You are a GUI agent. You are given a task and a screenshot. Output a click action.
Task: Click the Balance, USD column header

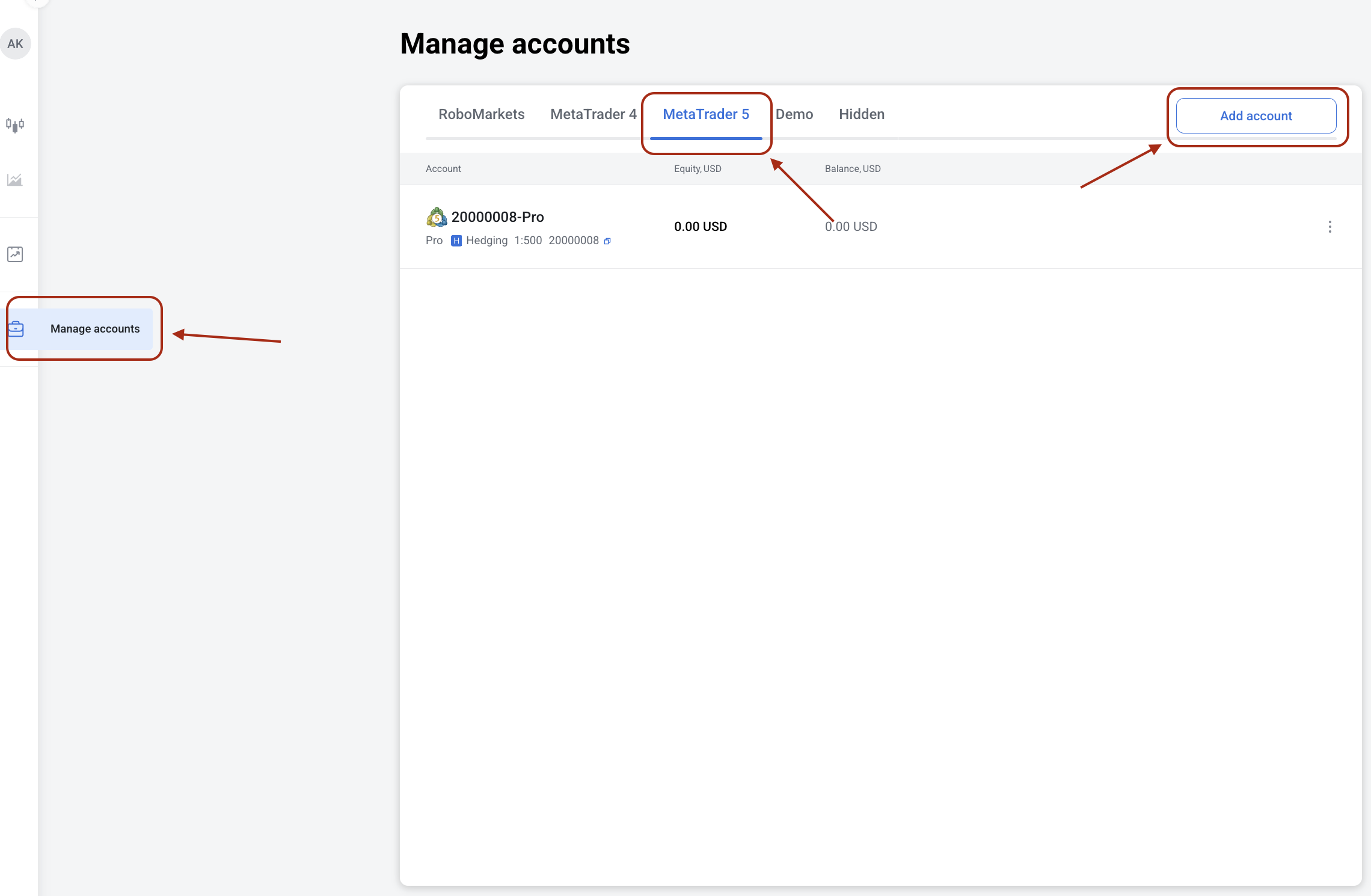(x=853, y=169)
